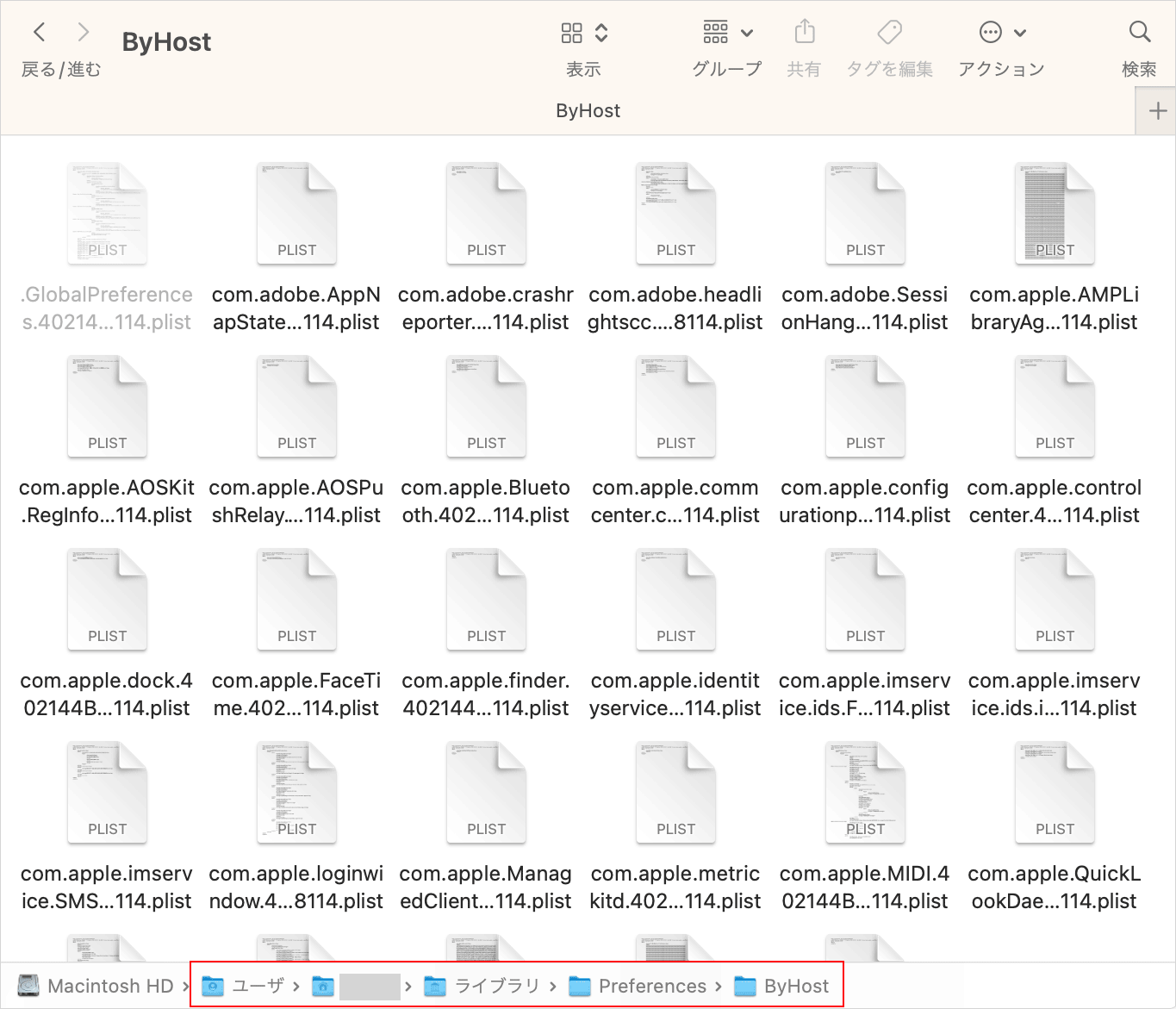The image size is (1176, 1009).
Task: Click the back navigation arrow
Action: click(39, 33)
